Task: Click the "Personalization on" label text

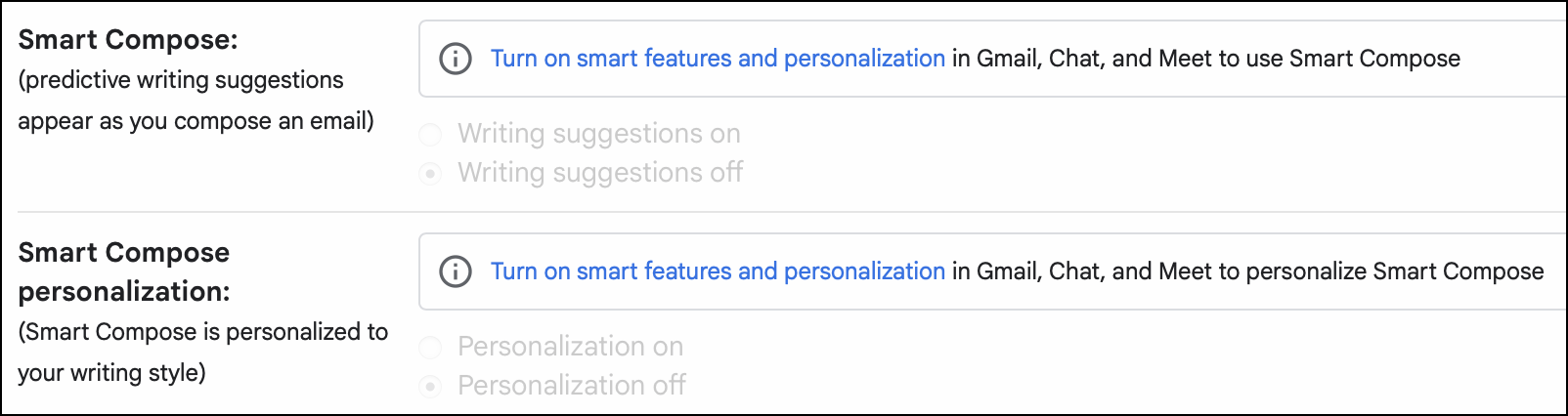Action: coord(571,347)
